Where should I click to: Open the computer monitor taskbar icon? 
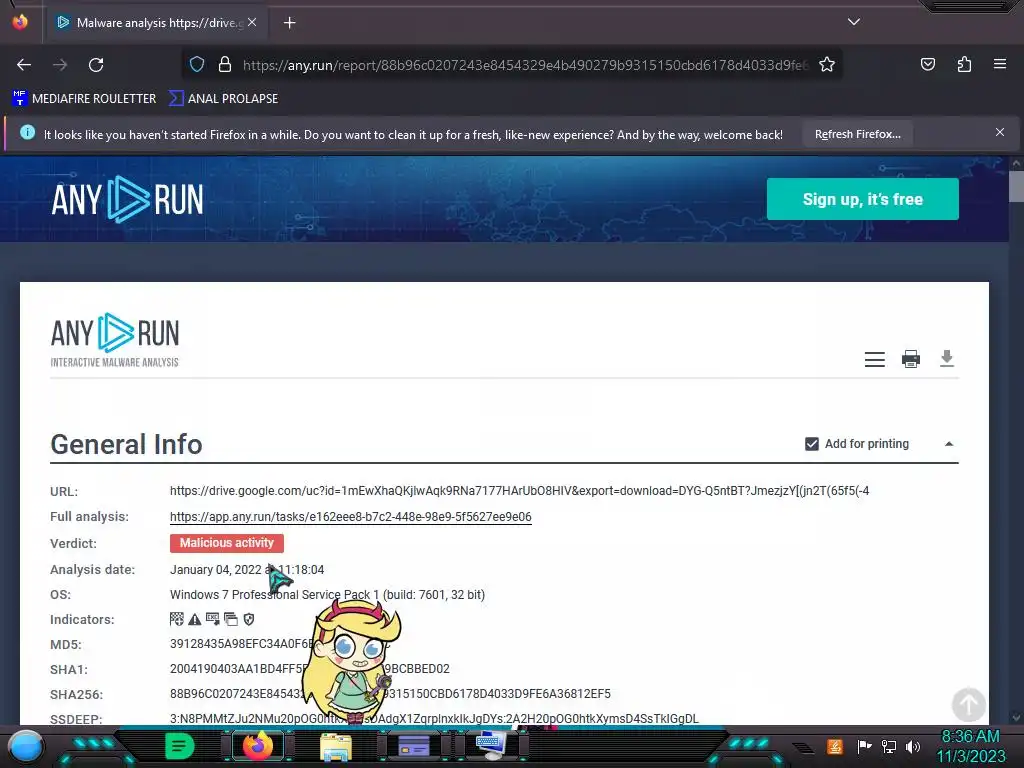pos(491,745)
